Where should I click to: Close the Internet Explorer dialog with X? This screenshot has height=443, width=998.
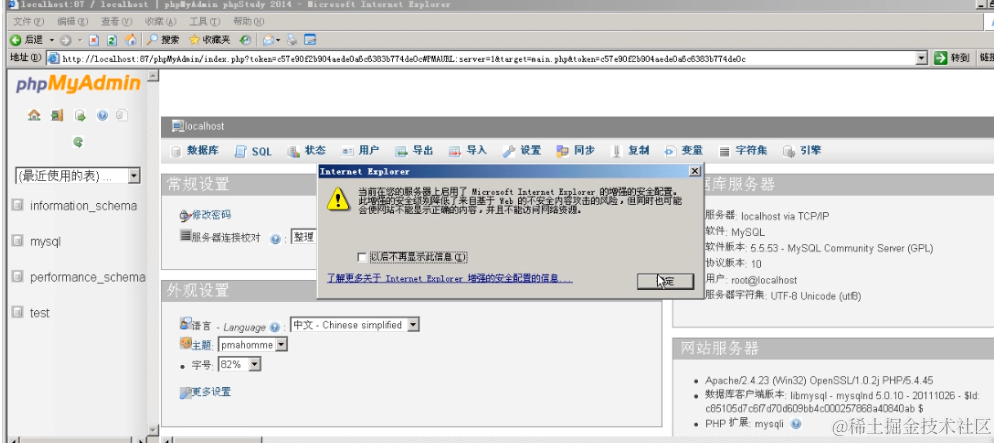coord(694,171)
